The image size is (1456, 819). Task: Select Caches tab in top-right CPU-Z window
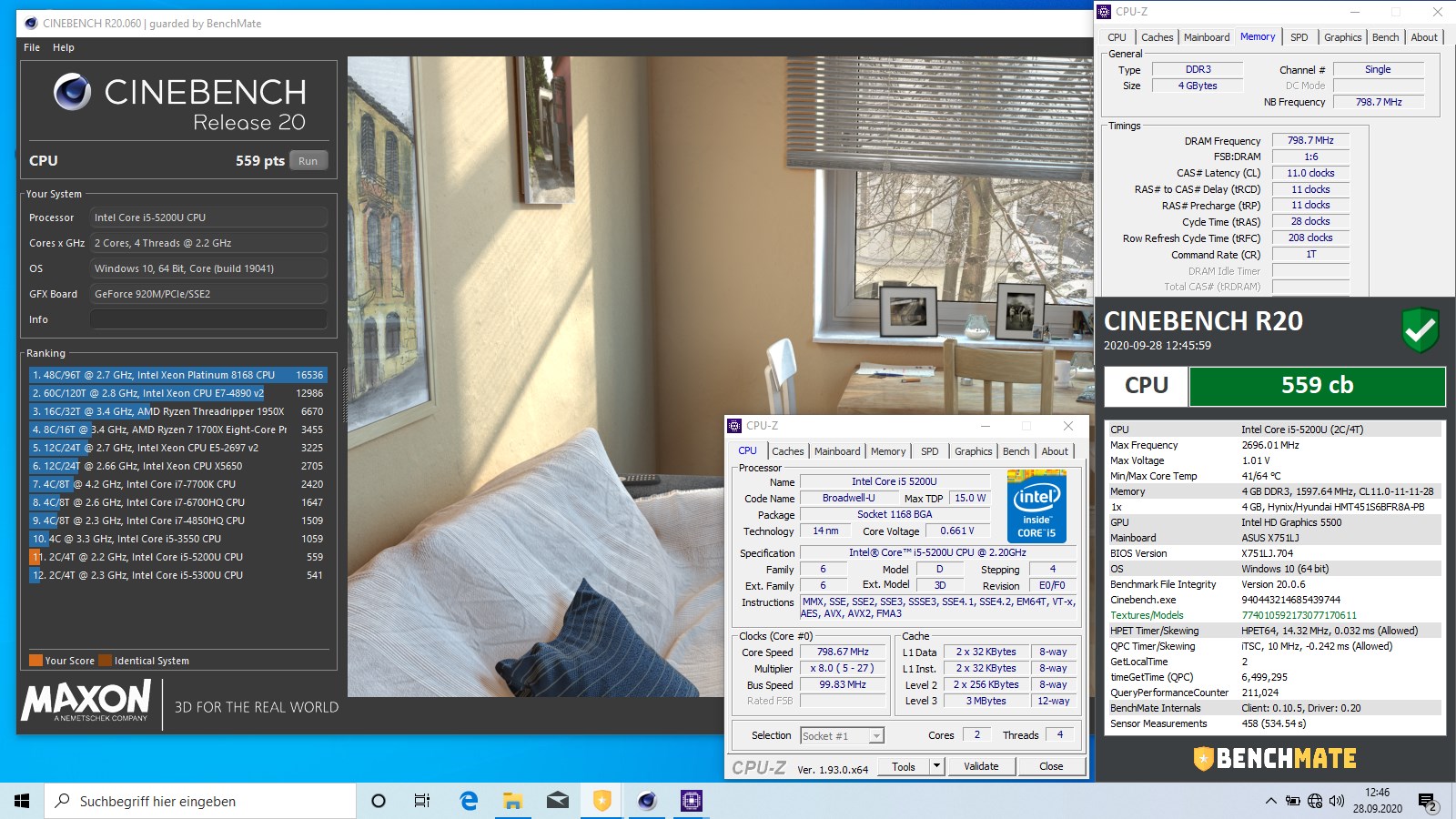coord(1158,37)
